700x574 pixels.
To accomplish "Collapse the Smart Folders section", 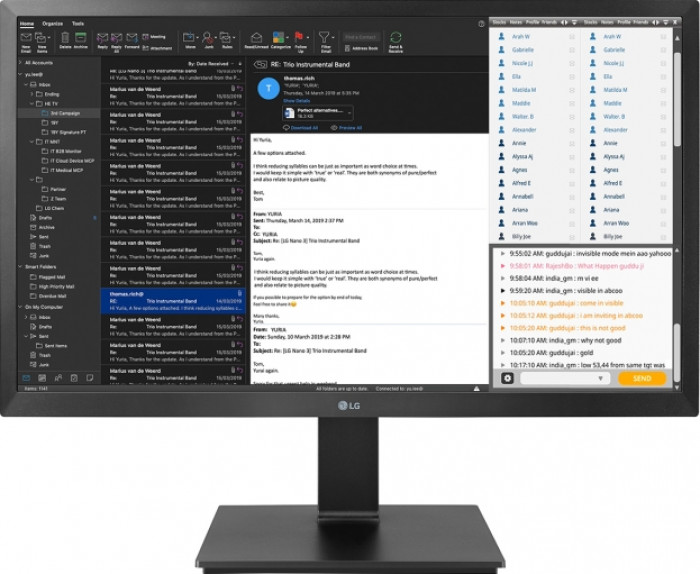I will click(21, 267).
